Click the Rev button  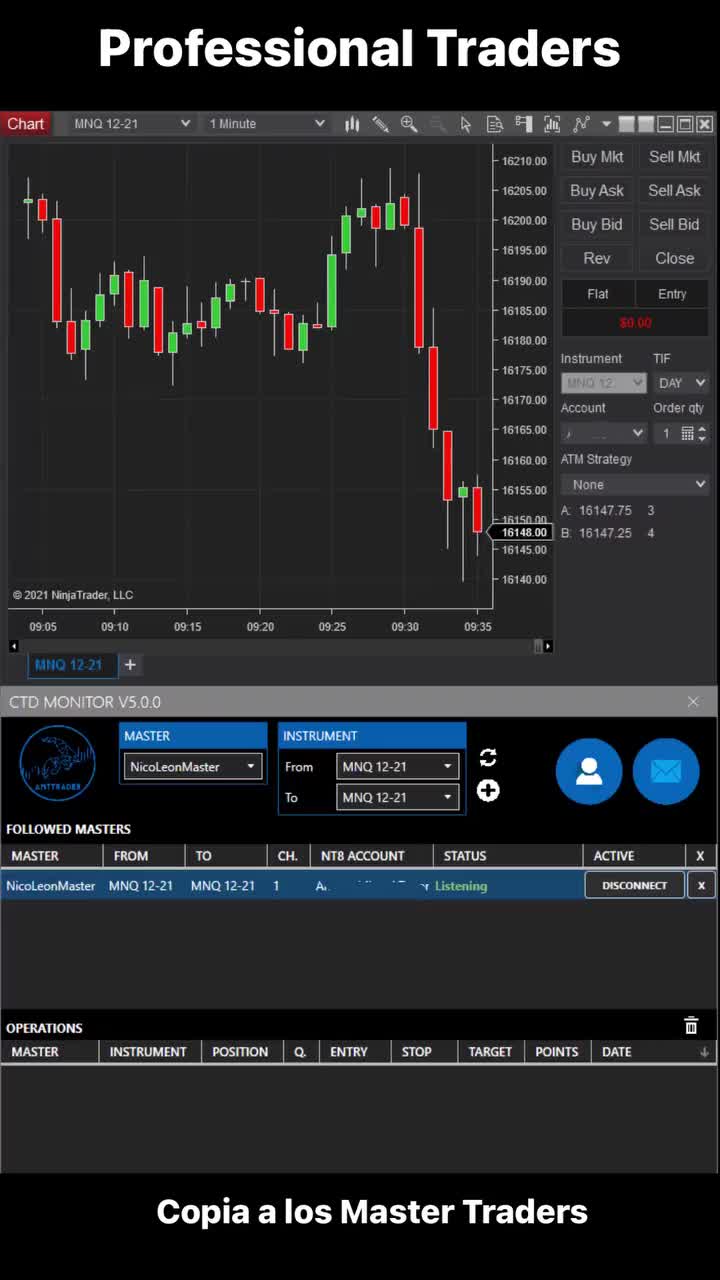coord(597,259)
